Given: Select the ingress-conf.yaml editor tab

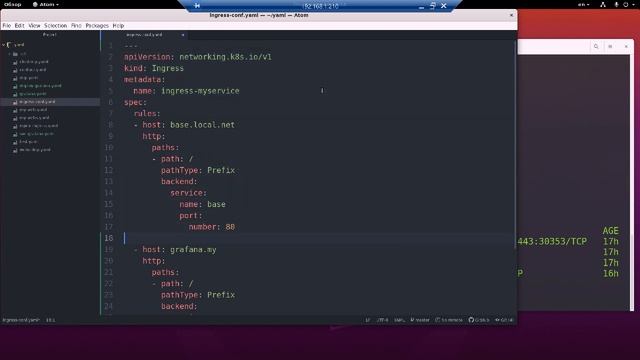Looking at the screenshot, I should [144, 35].
